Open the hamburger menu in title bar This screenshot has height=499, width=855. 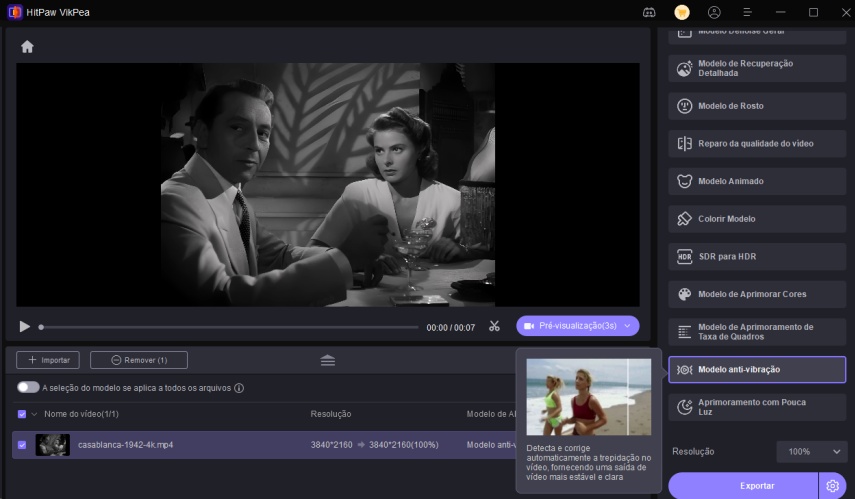click(x=747, y=12)
